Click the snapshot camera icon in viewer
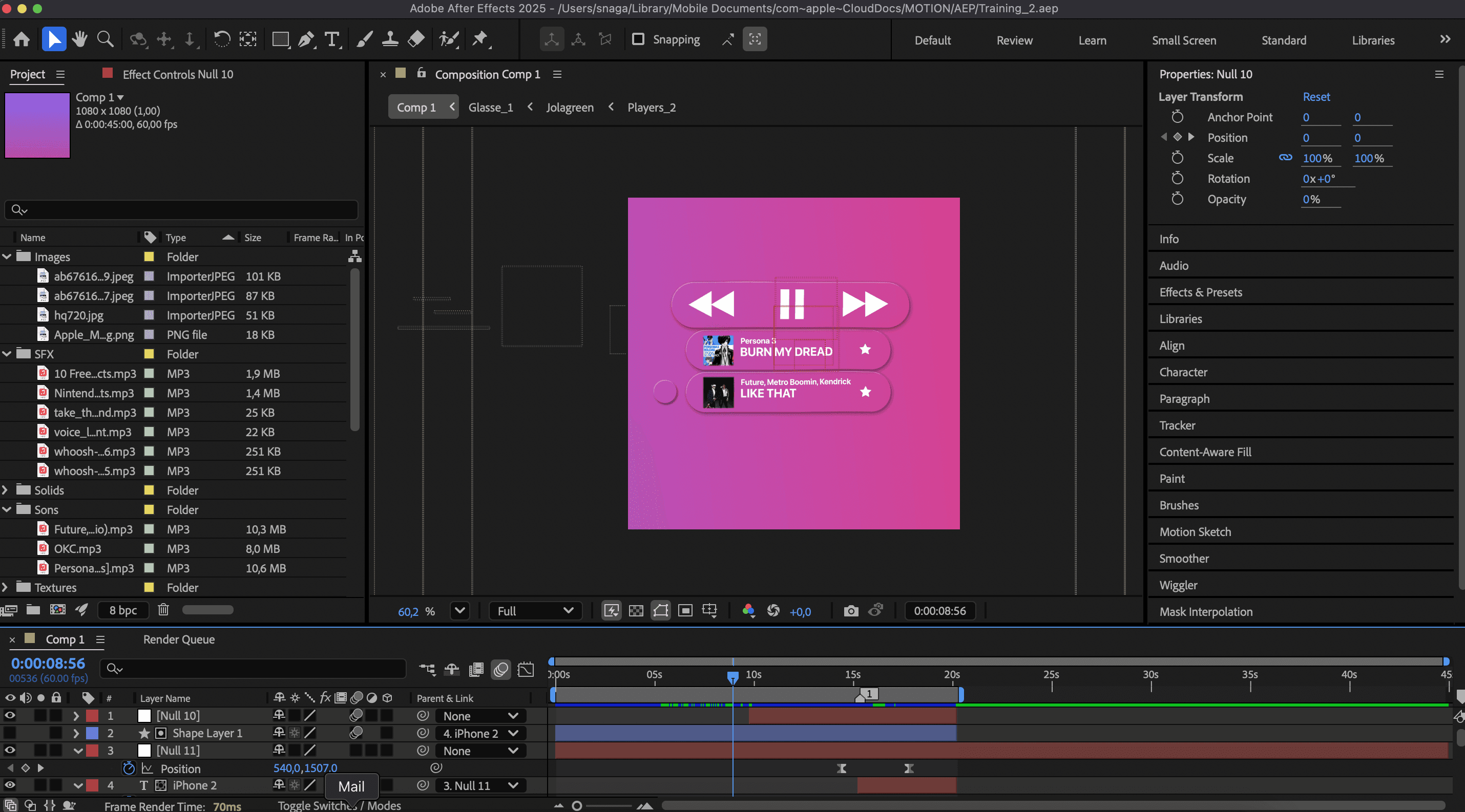The image size is (1465, 812). point(851,611)
